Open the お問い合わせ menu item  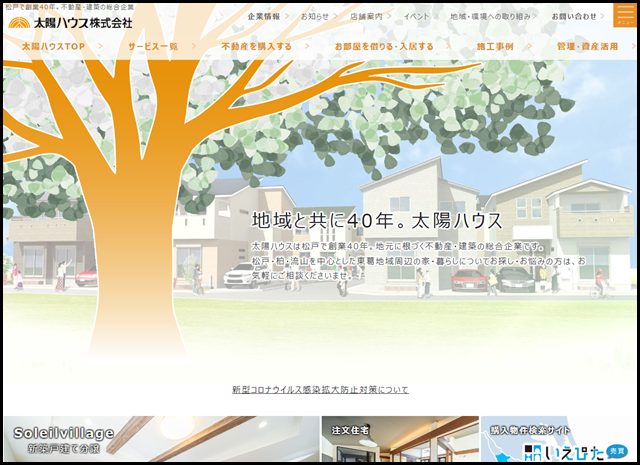[574, 16]
